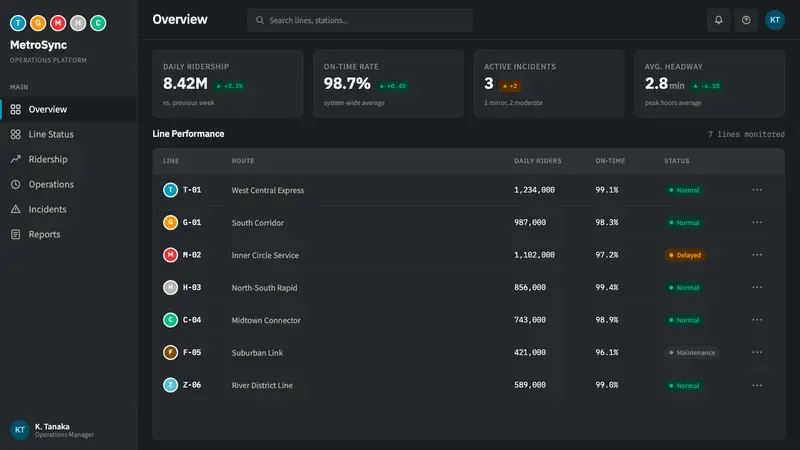Open more options for North-South Rapid
The width and height of the screenshot is (800, 450).
757,287
